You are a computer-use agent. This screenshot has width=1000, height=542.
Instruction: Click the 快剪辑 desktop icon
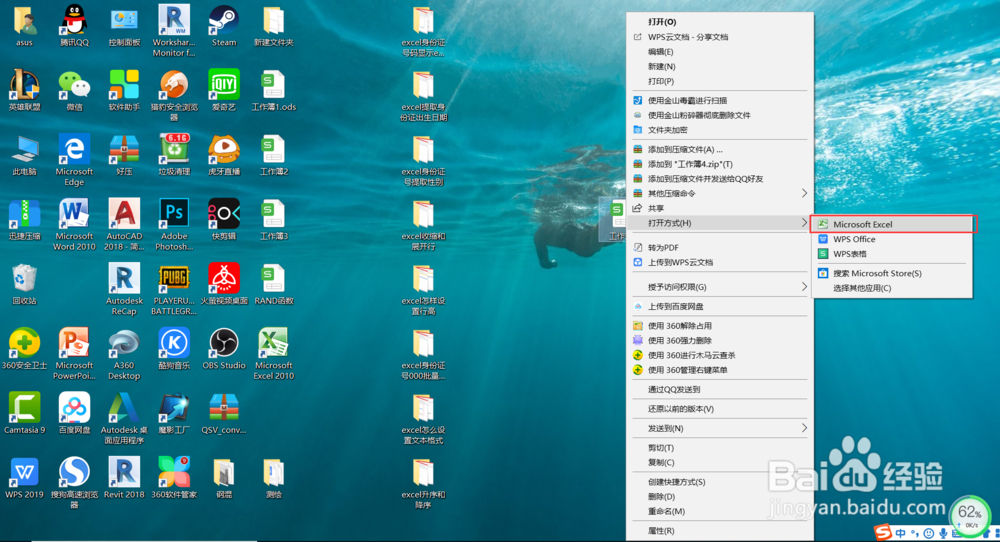pyautogui.click(x=224, y=219)
